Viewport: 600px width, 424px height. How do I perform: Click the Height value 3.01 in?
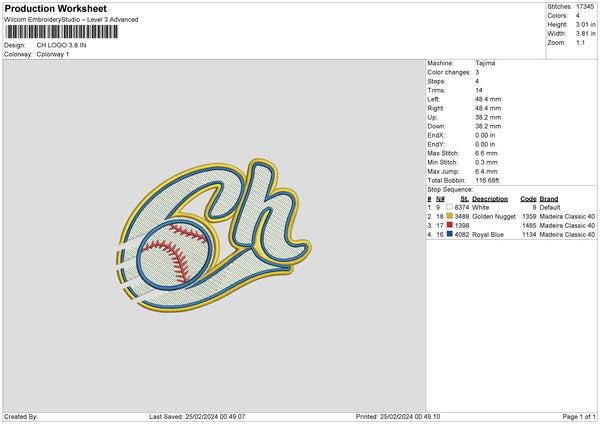585,24
